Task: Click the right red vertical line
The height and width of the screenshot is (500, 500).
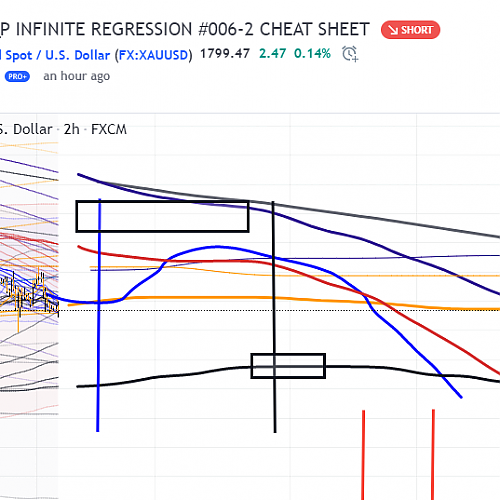Action: [x=433, y=455]
